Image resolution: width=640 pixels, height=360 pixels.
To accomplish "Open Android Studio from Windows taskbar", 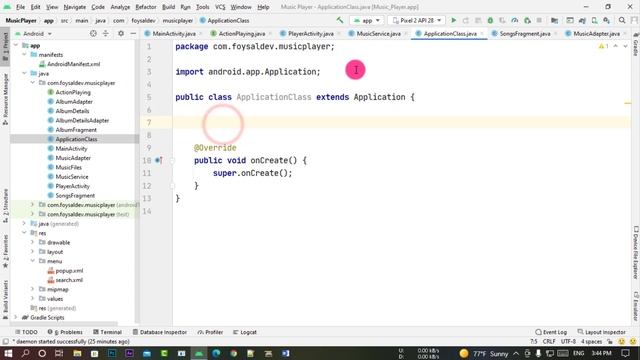I will click(199, 353).
